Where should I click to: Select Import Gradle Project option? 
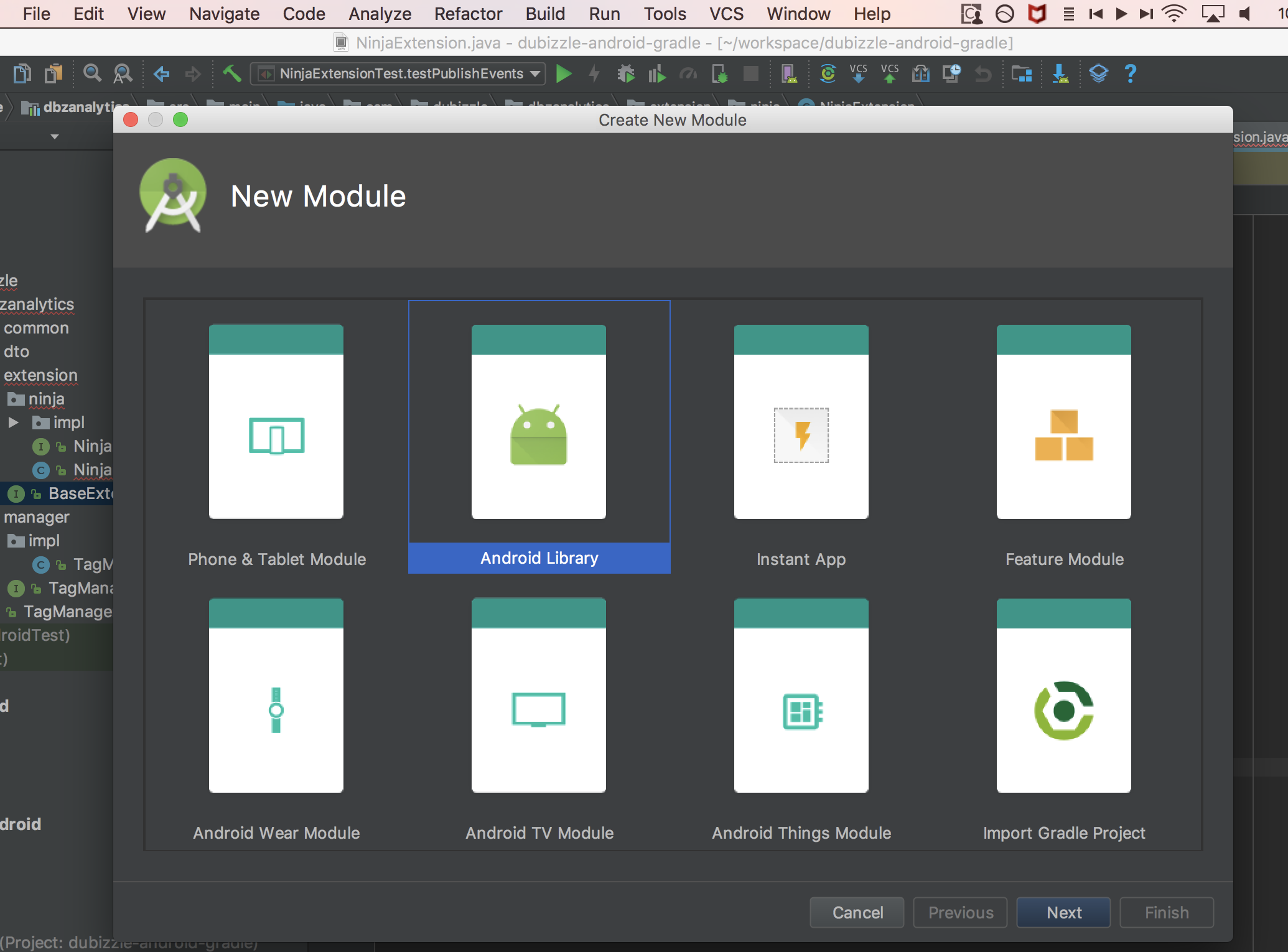[x=1063, y=711]
